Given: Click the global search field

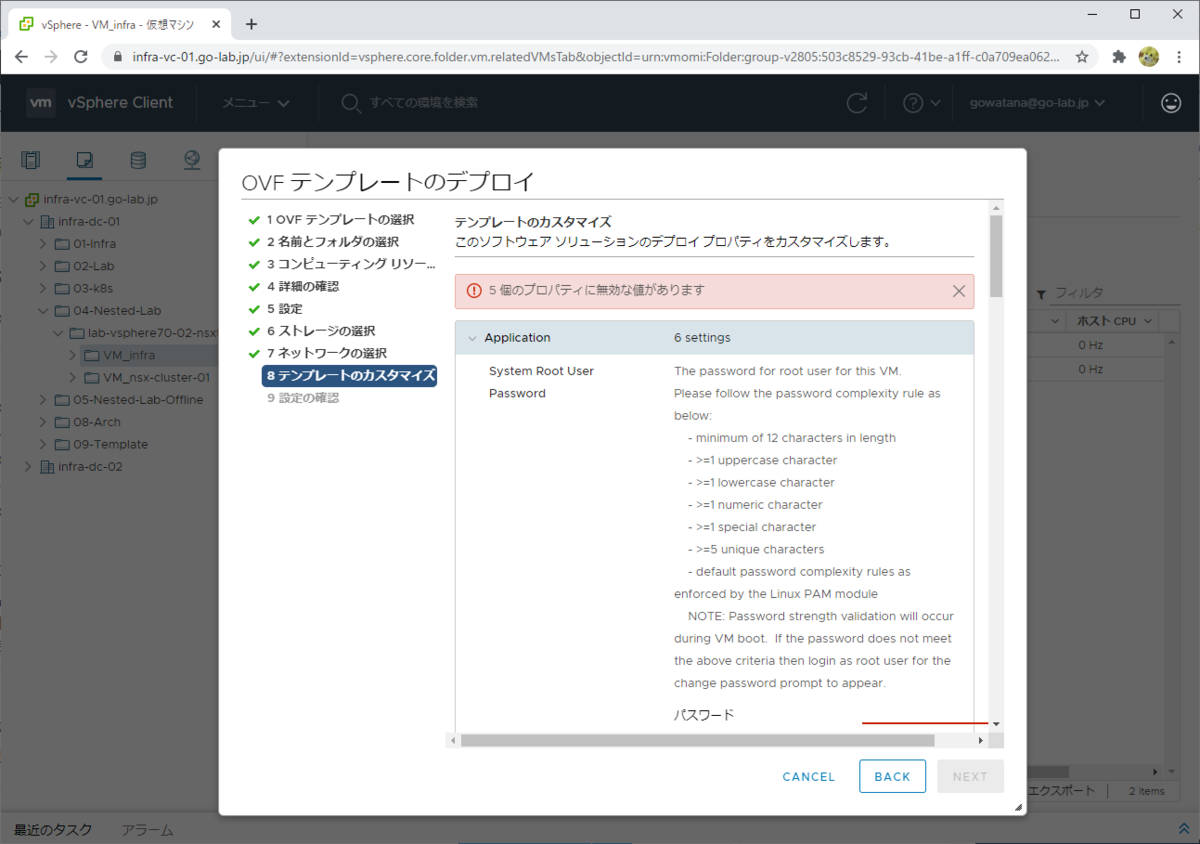Looking at the screenshot, I should pyautogui.click(x=424, y=102).
